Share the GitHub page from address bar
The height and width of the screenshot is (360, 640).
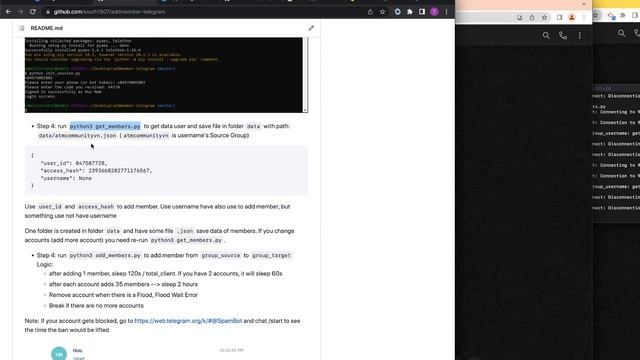(x=370, y=12)
